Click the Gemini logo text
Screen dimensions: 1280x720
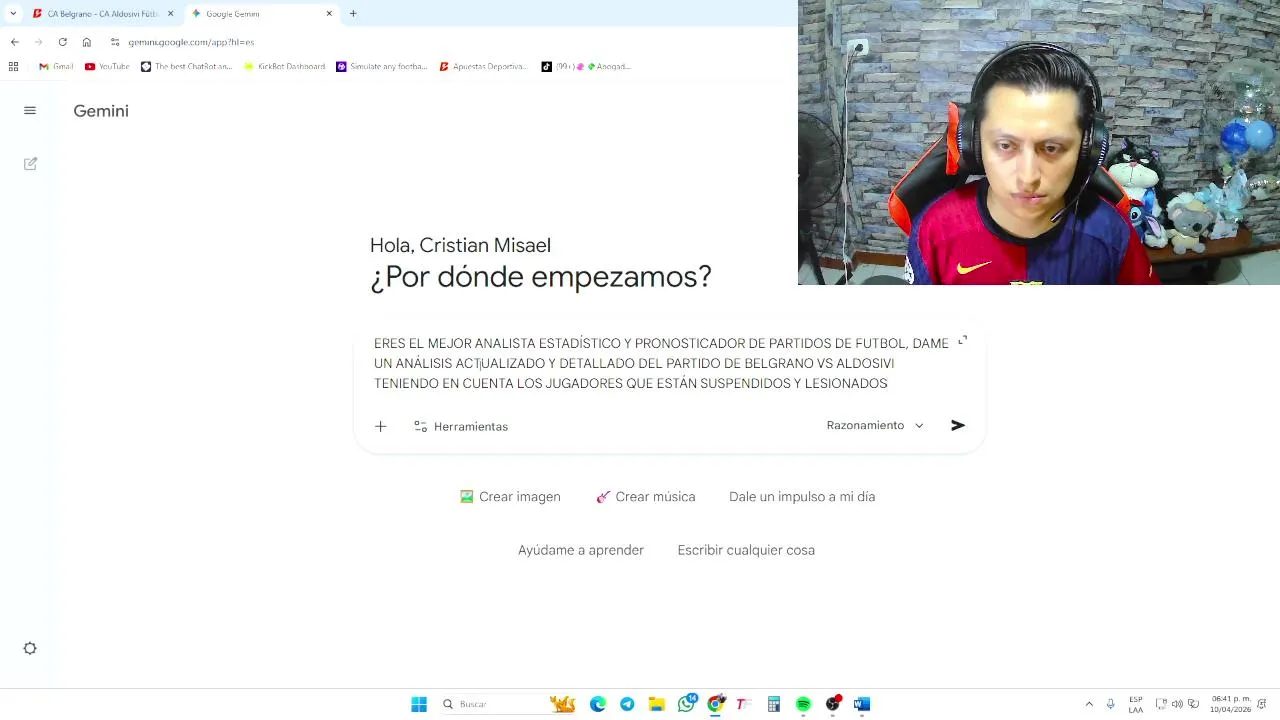(x=101, y=111)
